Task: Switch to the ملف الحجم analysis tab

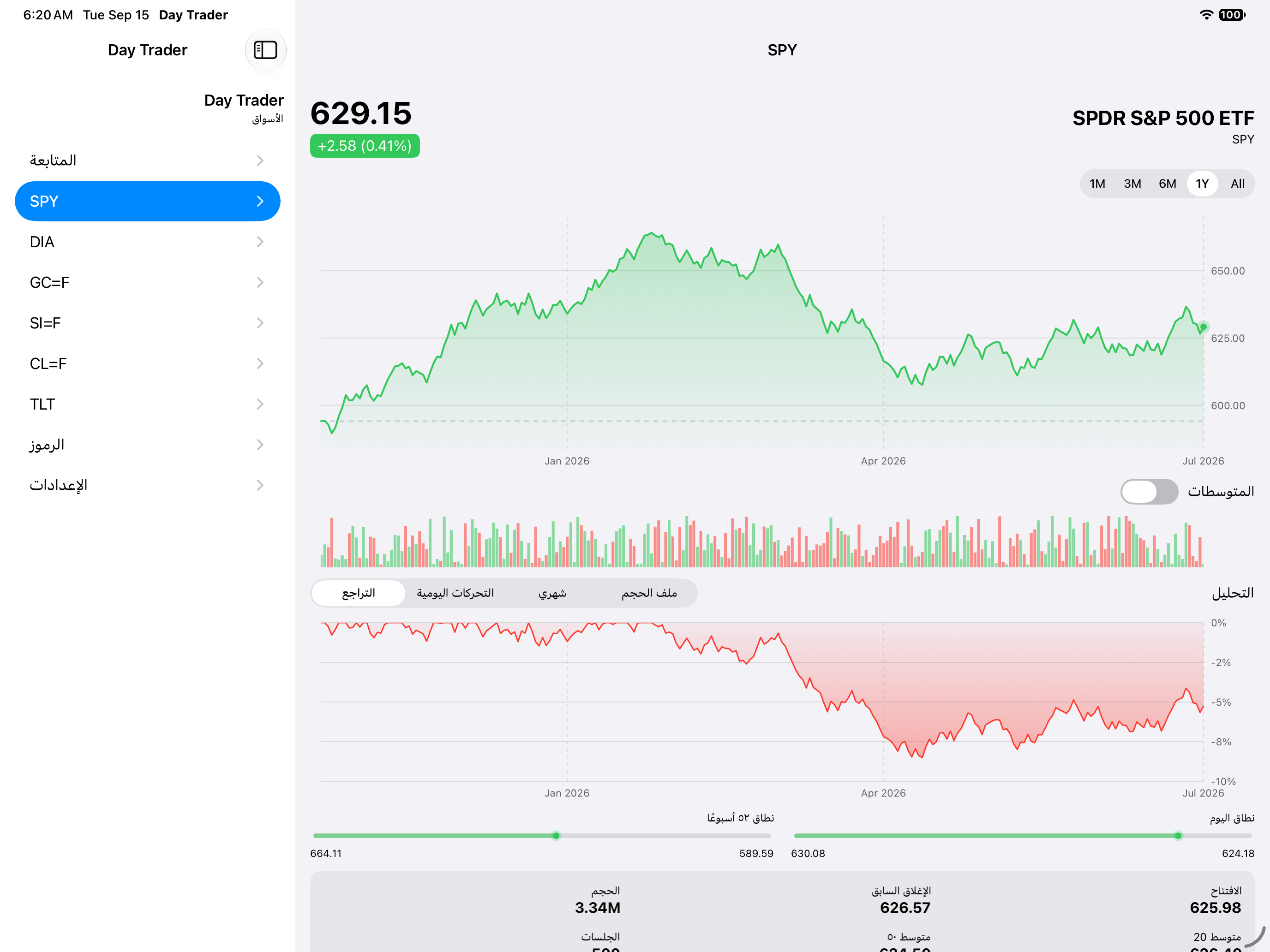Action: point(649,593)
